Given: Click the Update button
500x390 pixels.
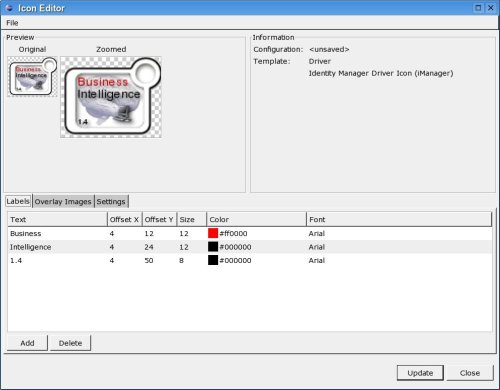Looking at the screenshot, I should tap(420, 373).
